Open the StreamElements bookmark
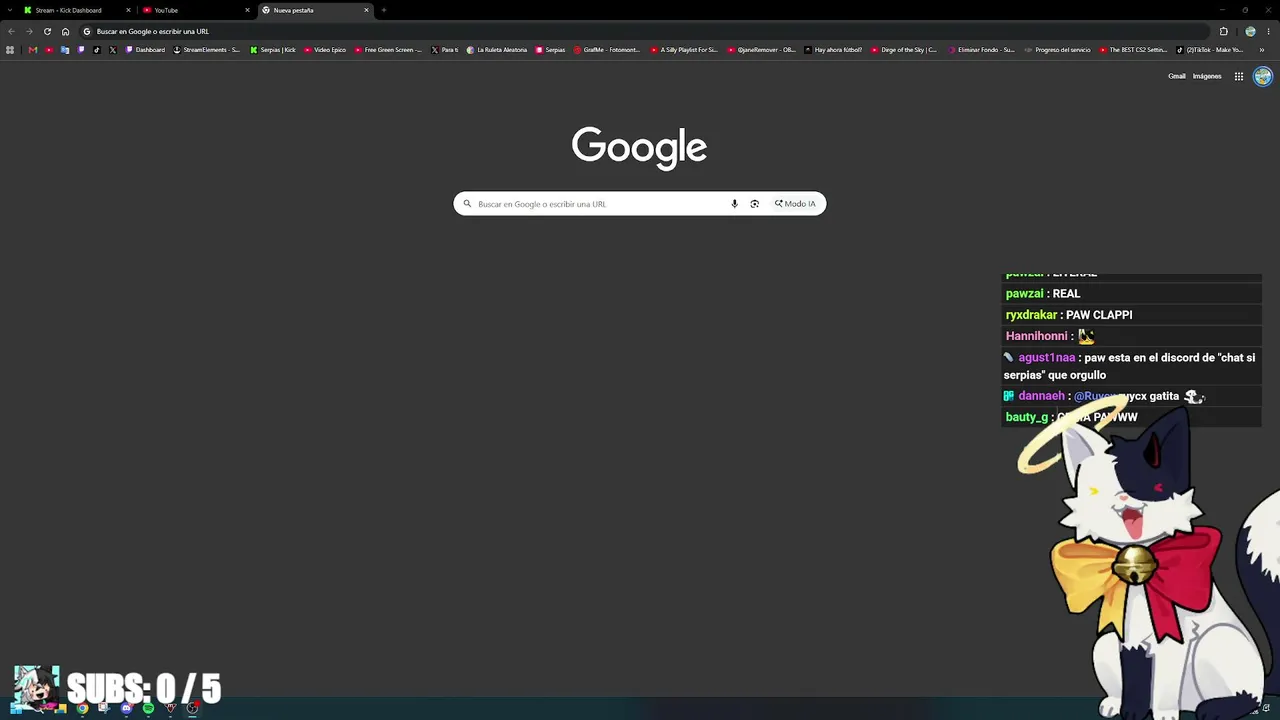Viewport: 1280px width, 720px height. point(207,50)
